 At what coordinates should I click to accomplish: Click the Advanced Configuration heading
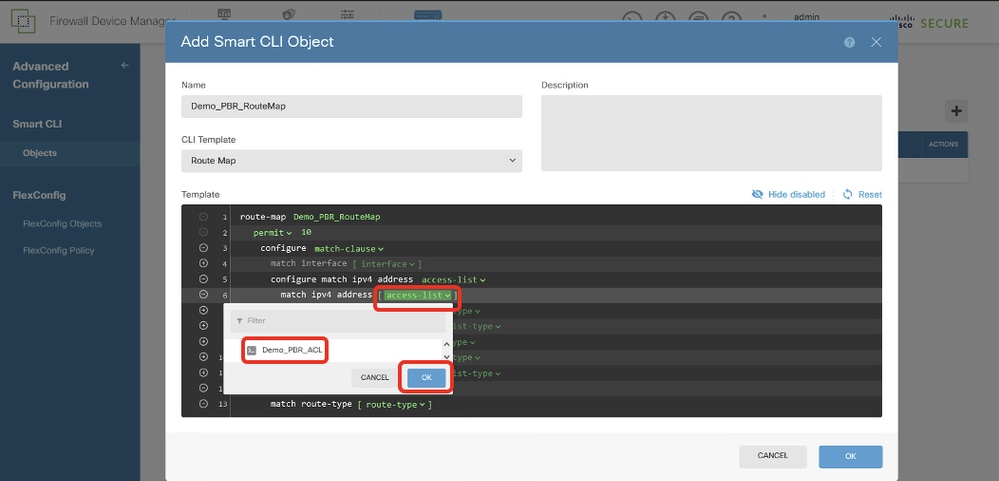50,75
